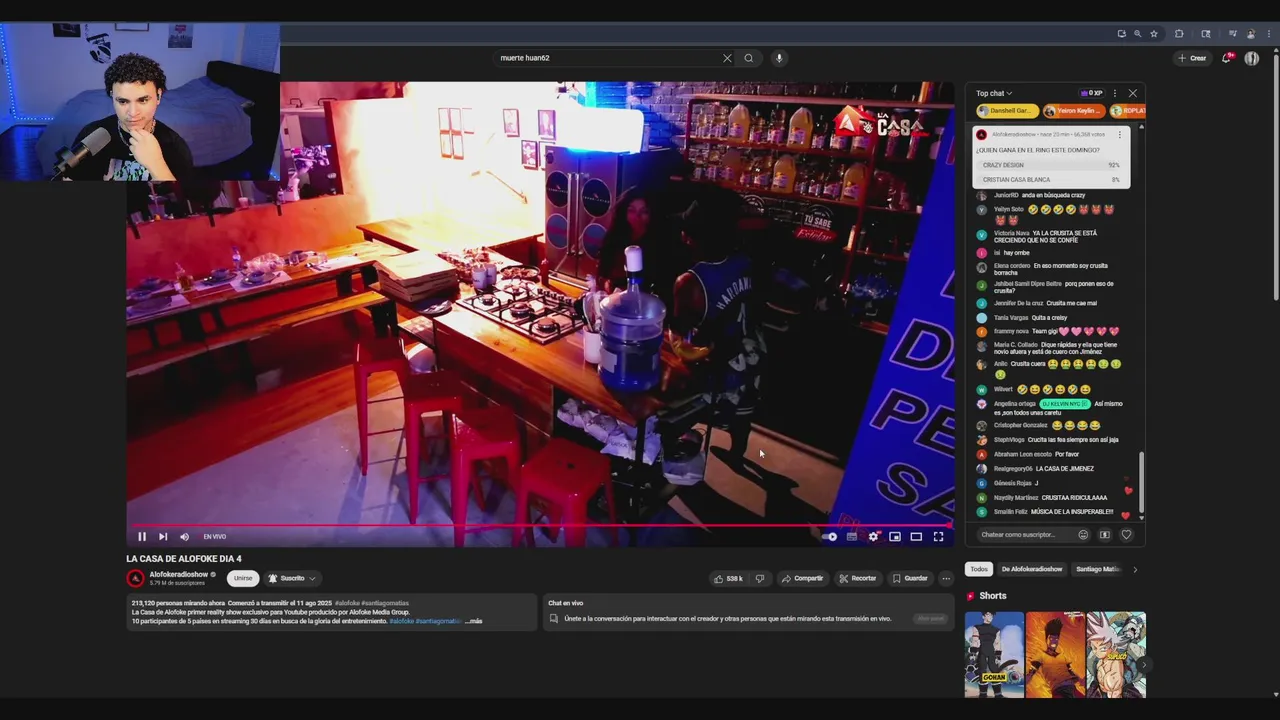Open the 0 XP badge
Image resolution: width=1280 pixels, height=720 pixels.
coord(1091,93)
